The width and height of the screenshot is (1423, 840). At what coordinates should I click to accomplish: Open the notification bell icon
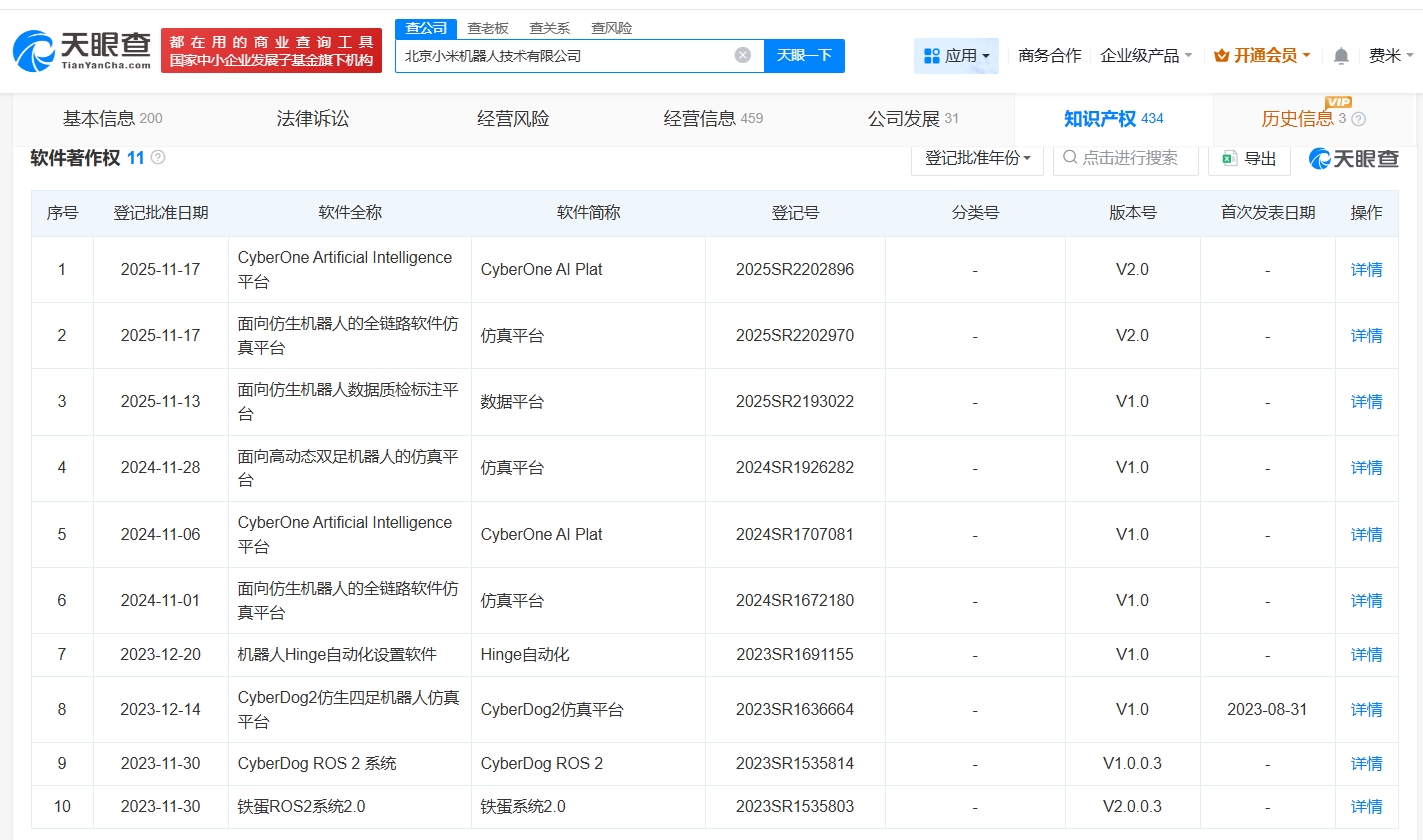tap(1341, 56)
